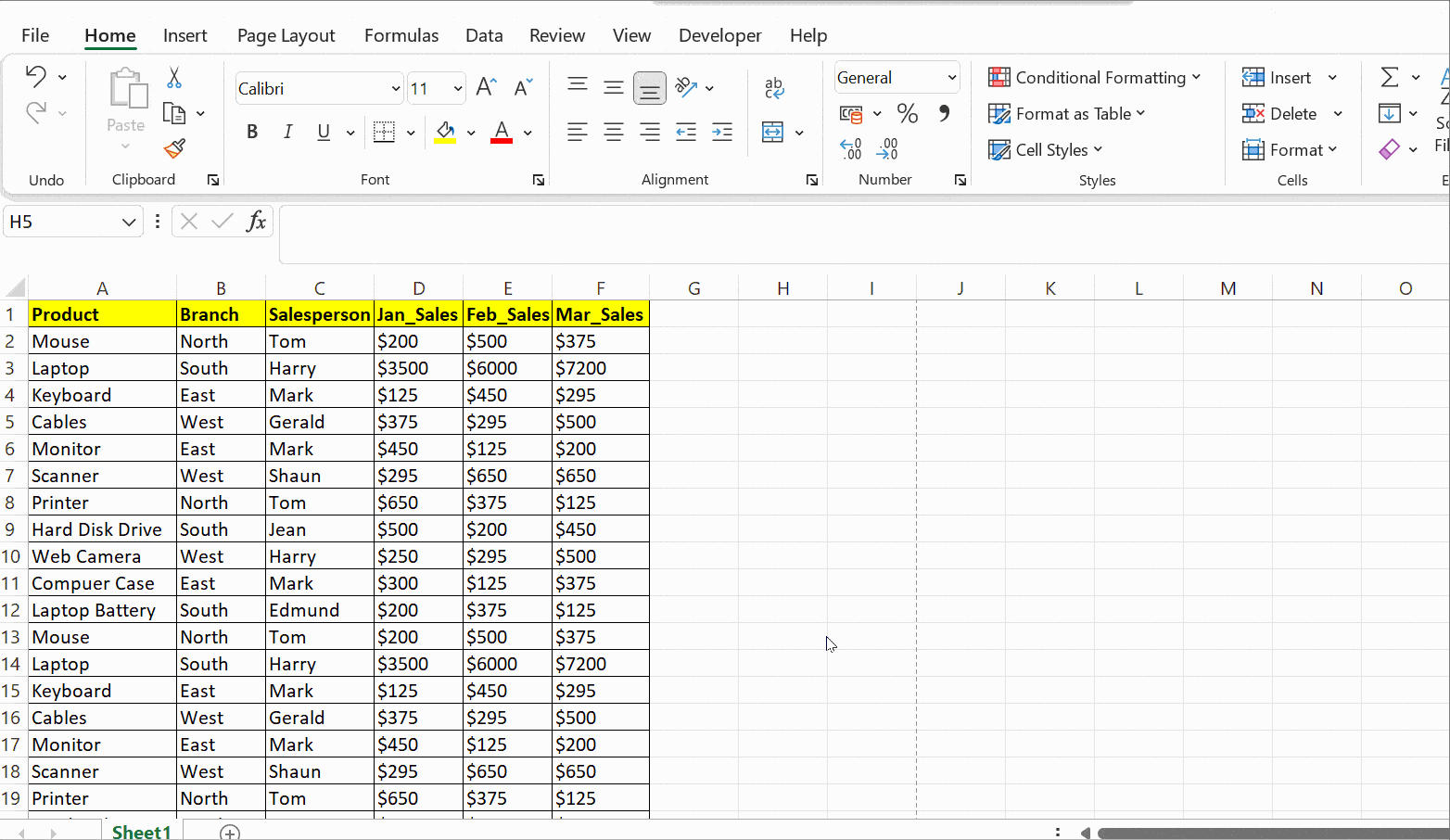Toggle center alignment
1450x840 pixels.
click(614, 132)
